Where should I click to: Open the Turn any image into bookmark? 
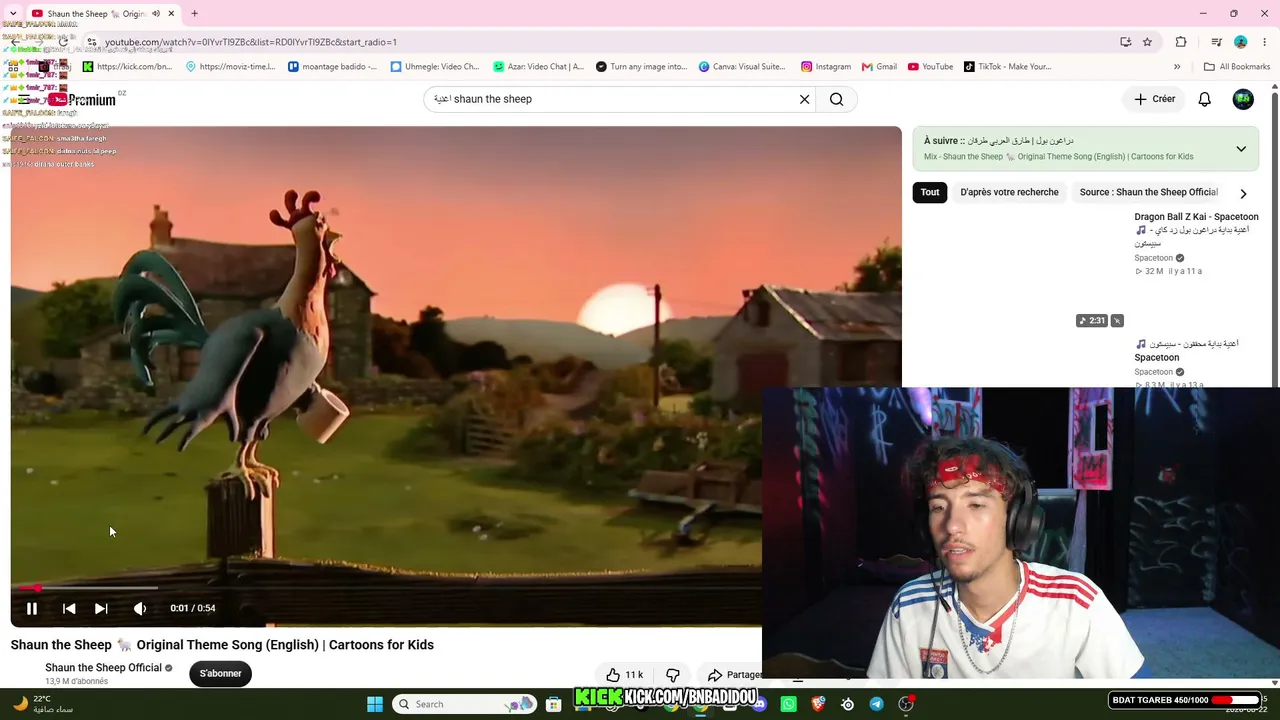pyautogui.click(x=641, y=67)
